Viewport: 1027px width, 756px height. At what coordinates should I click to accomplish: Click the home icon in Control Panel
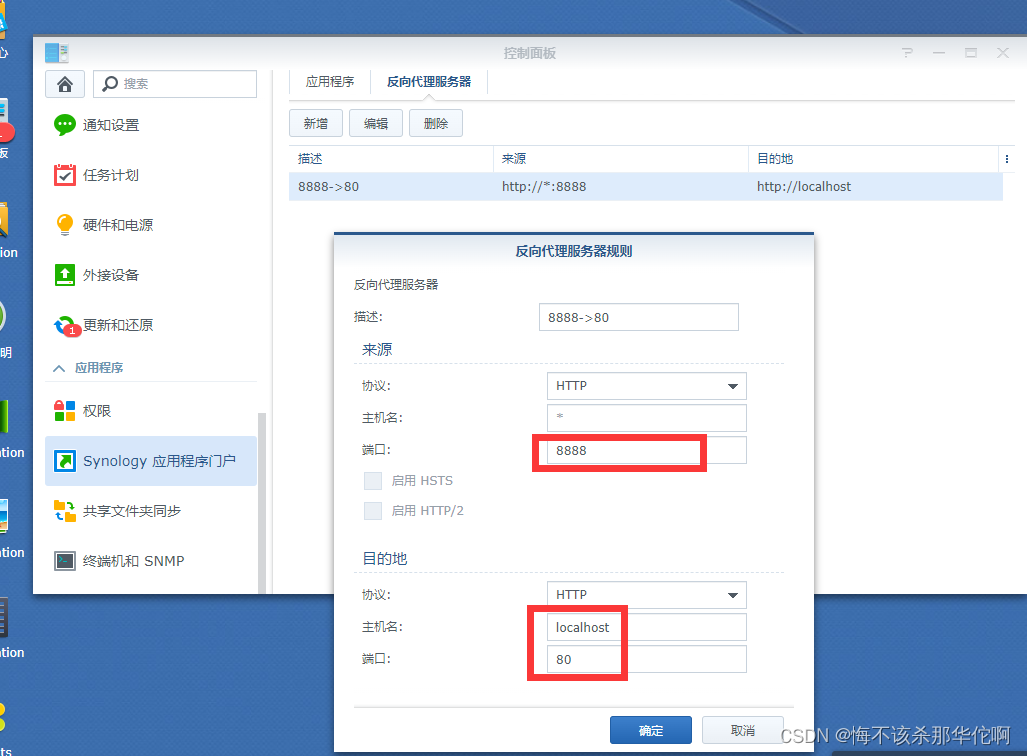(65, 84)
